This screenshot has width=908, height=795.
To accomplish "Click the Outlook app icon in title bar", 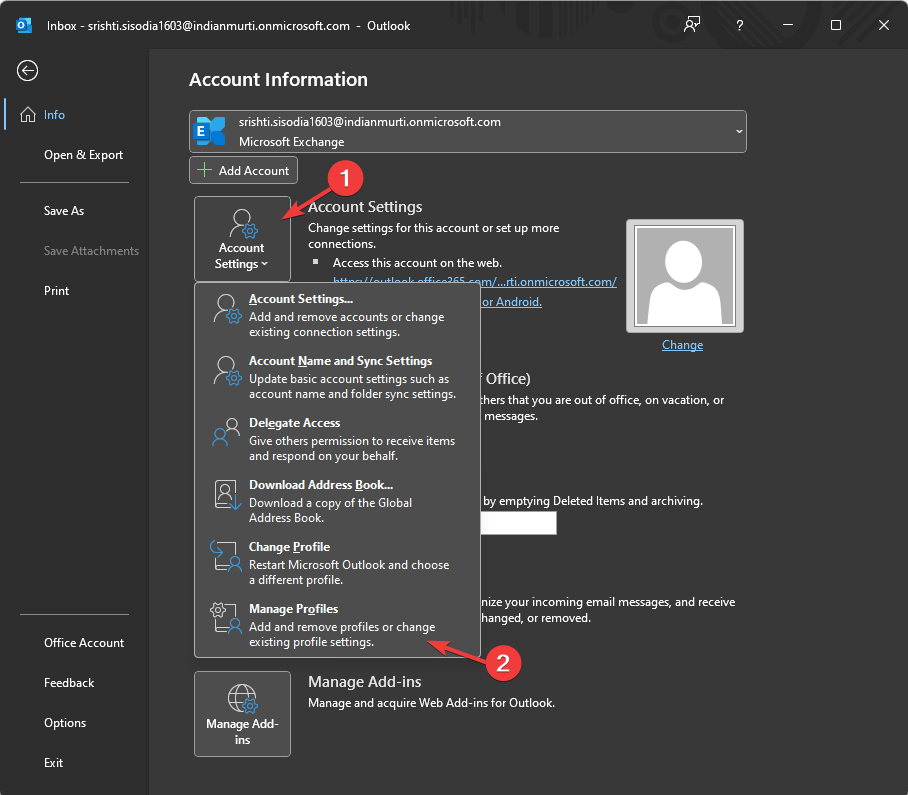I will tap(24, 25).
